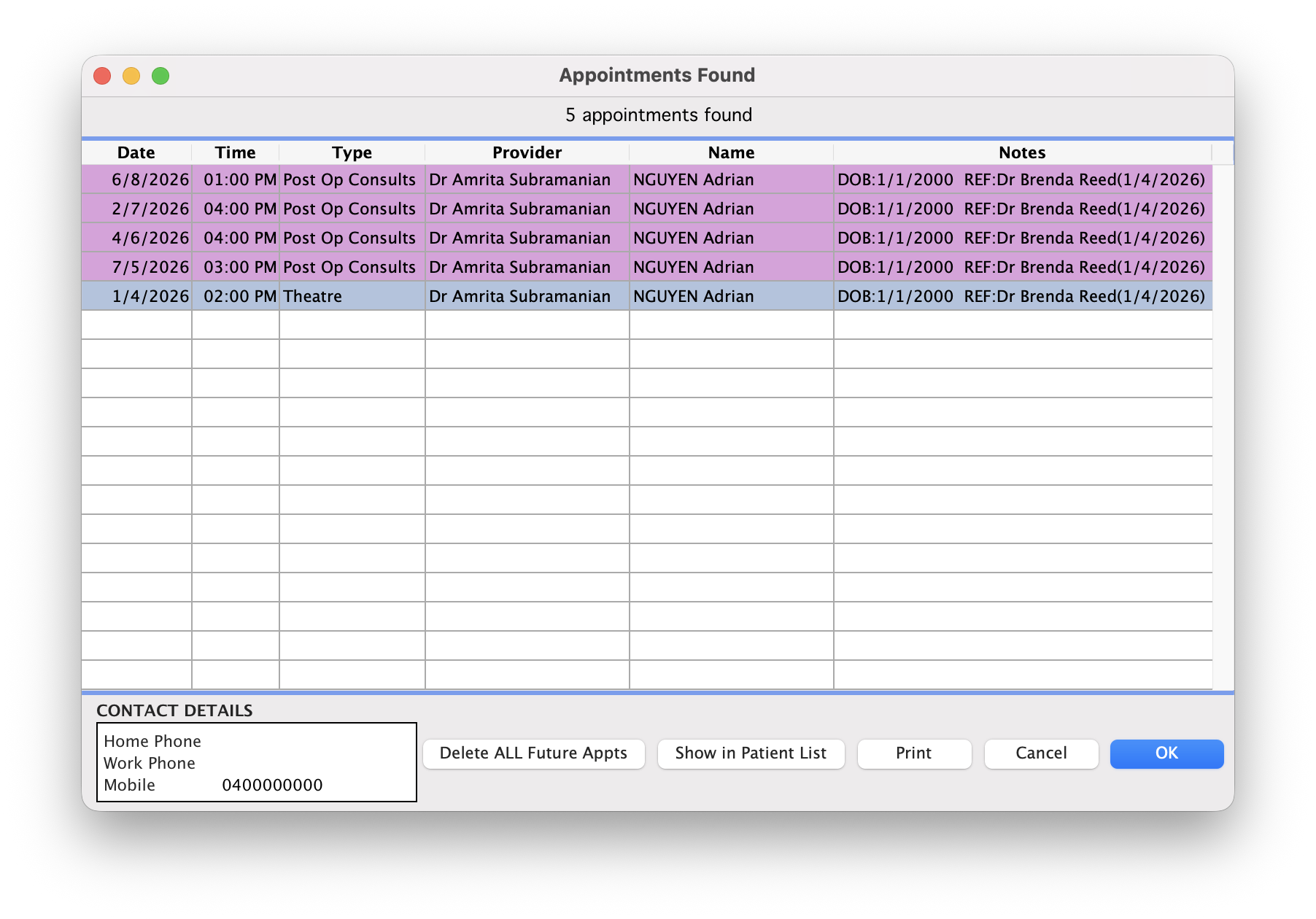Viewport: 1316px width, 919px height.
Task: Close the Appointments Found window
Action: point(102,76)
